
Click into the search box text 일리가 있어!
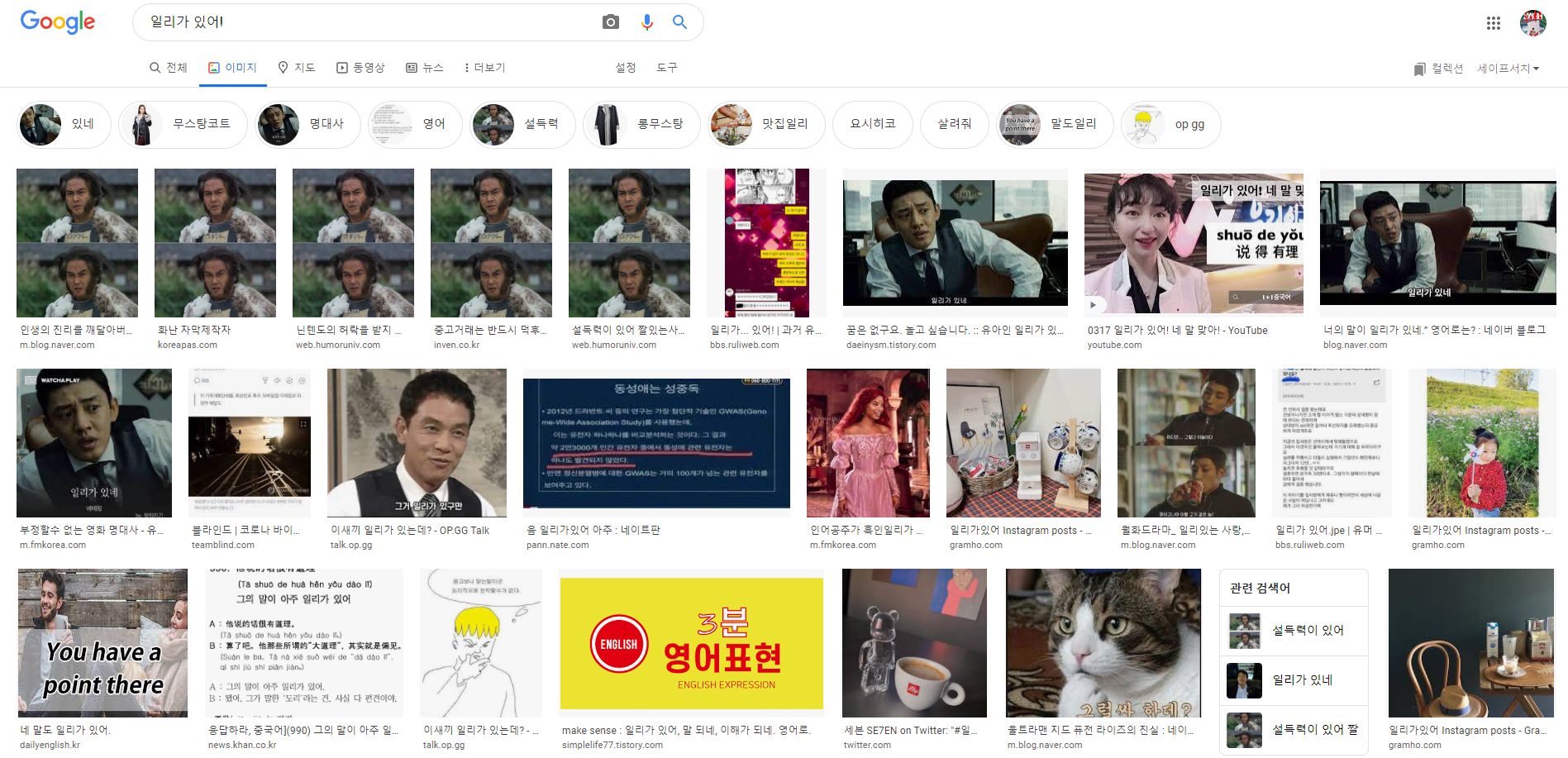[x=187, y=22]
